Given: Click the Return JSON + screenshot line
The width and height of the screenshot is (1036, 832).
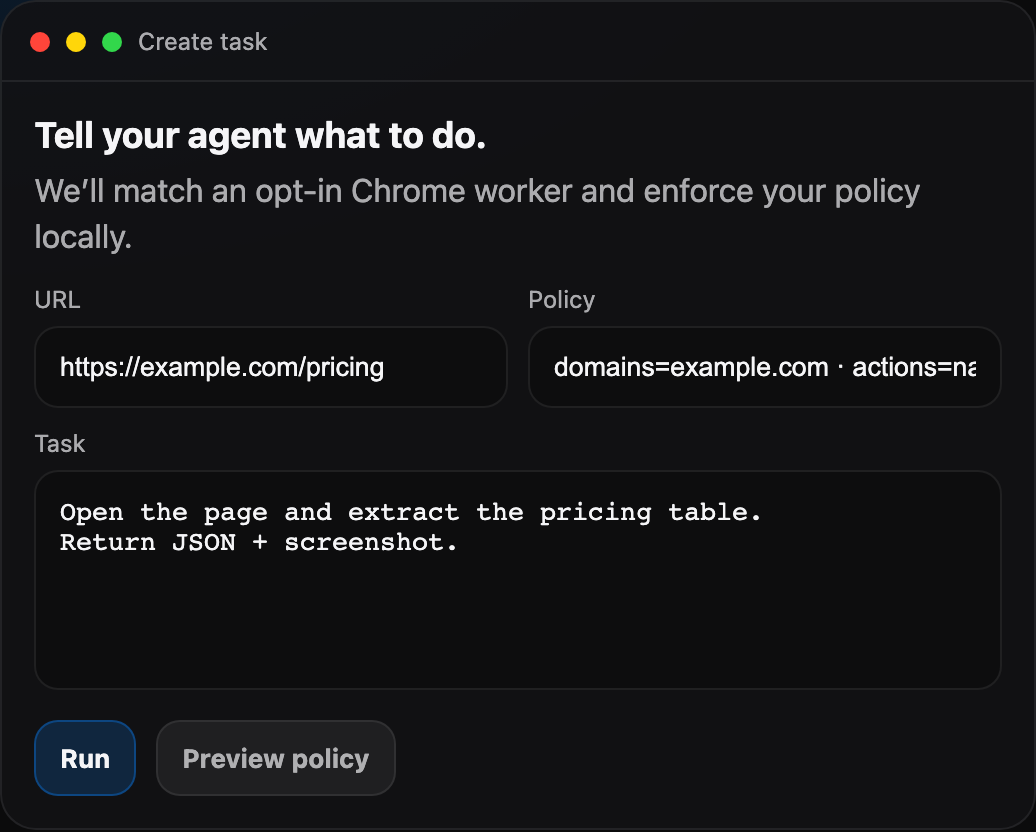Looking at the screenshot, I should click(x=258, y=542).
